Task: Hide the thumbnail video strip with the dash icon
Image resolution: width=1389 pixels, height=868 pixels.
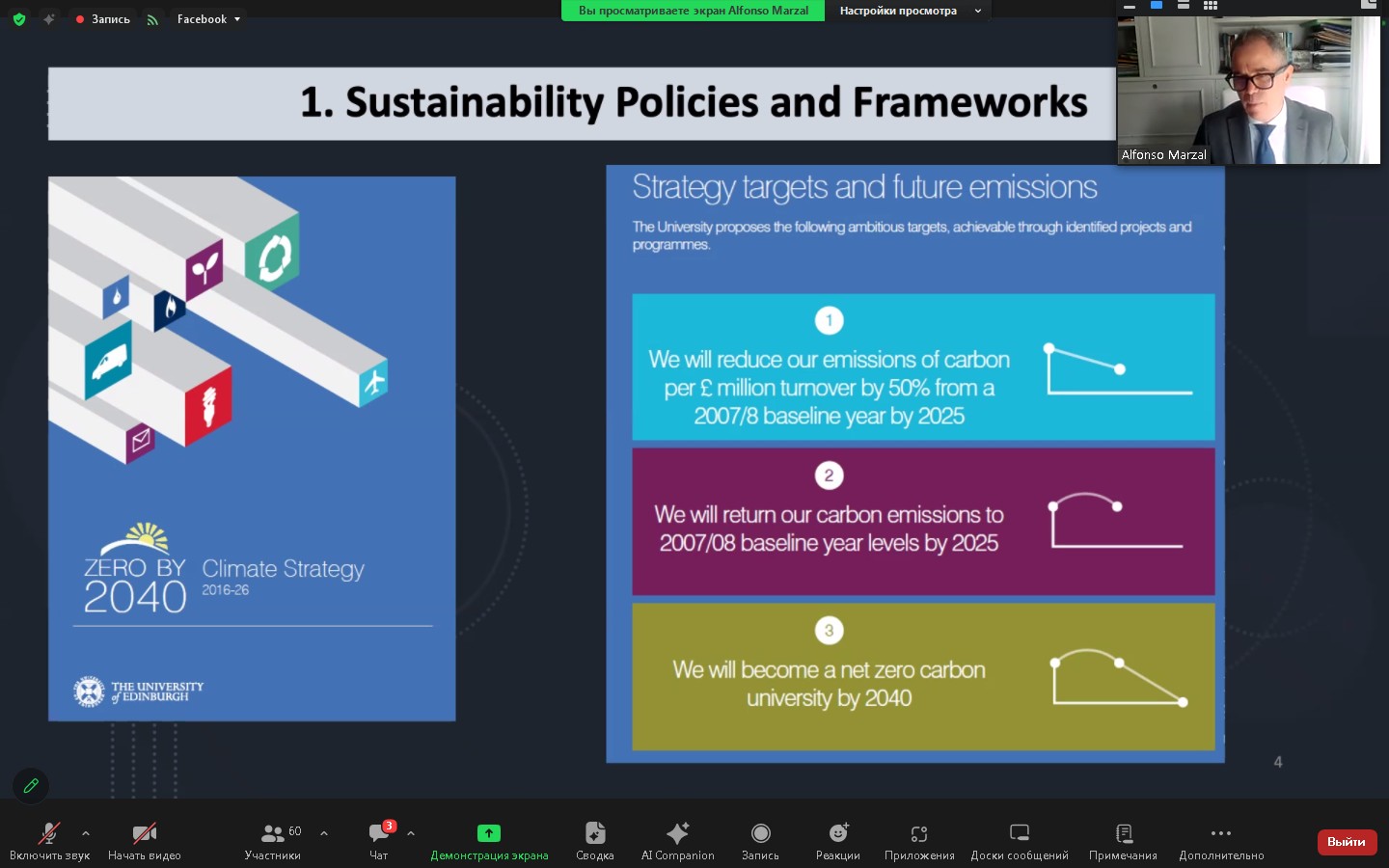Action: [x=1129, y=6]
